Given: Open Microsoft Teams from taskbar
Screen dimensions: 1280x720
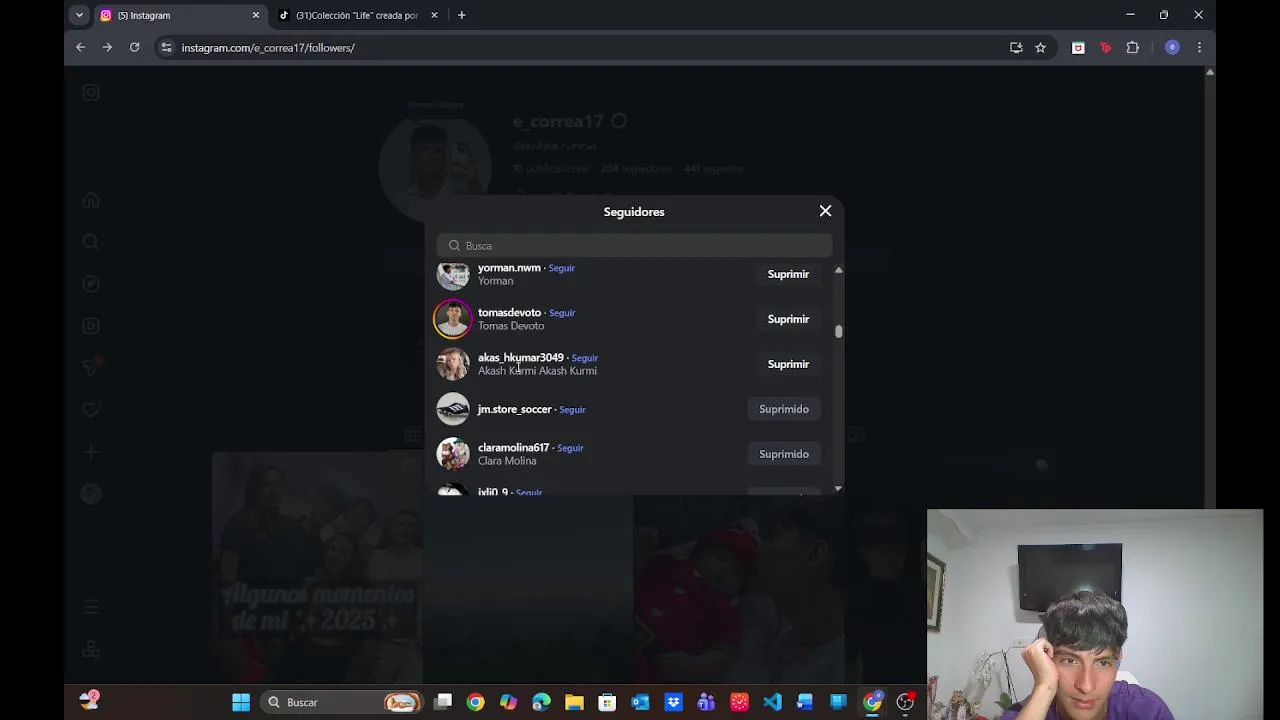Looking at the screenshot, I should tap(706, 702).
